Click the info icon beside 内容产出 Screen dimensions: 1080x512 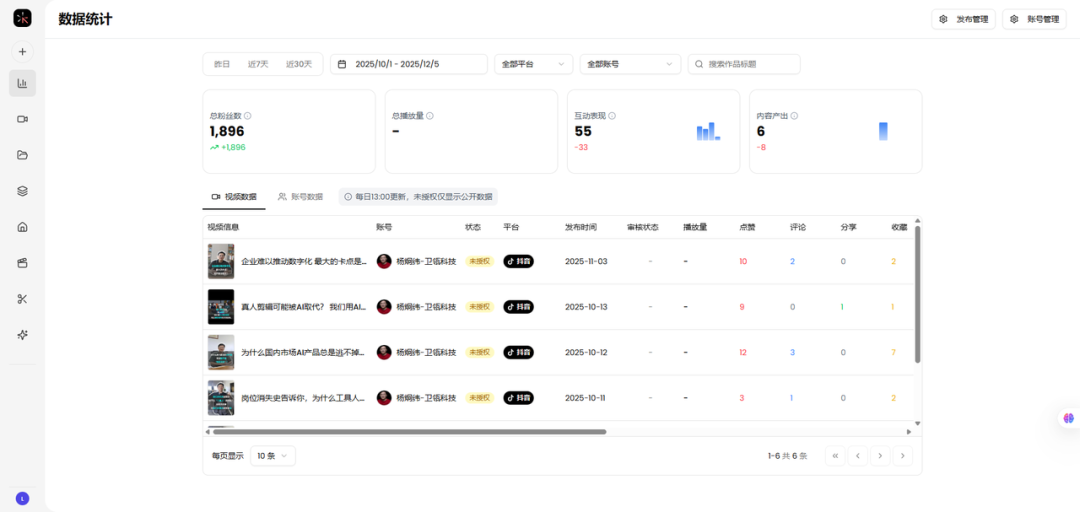(794, 116)
